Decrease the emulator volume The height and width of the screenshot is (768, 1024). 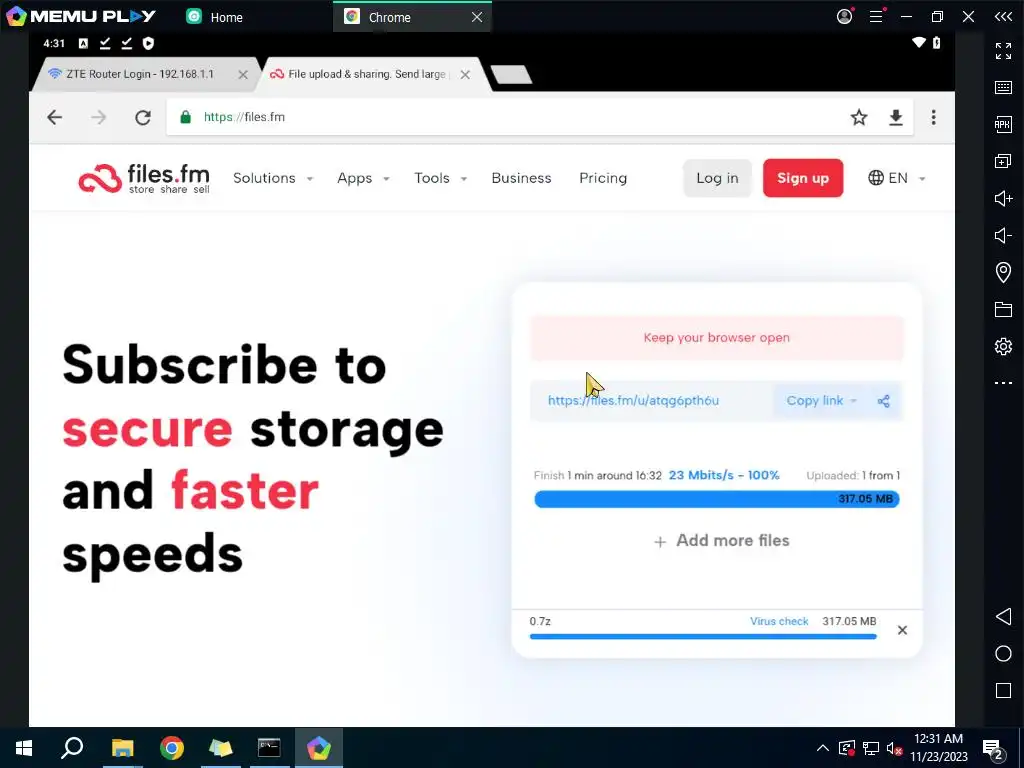pos(1003,235)
